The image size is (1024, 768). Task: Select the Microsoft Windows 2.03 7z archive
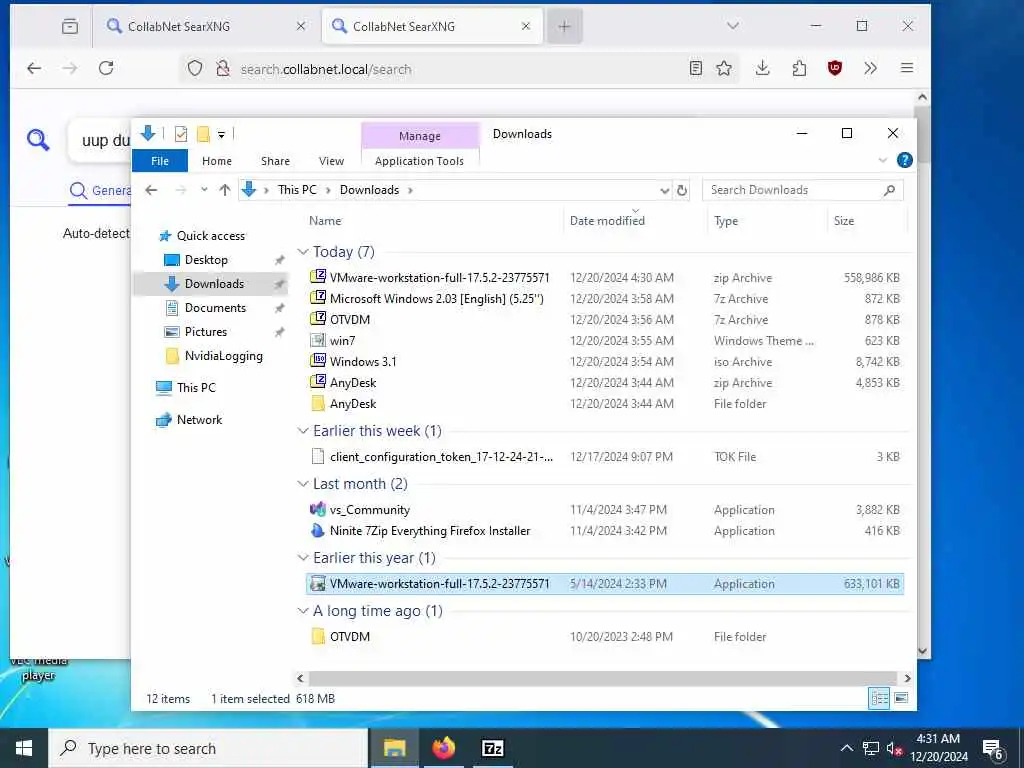(x=604, y=298)
